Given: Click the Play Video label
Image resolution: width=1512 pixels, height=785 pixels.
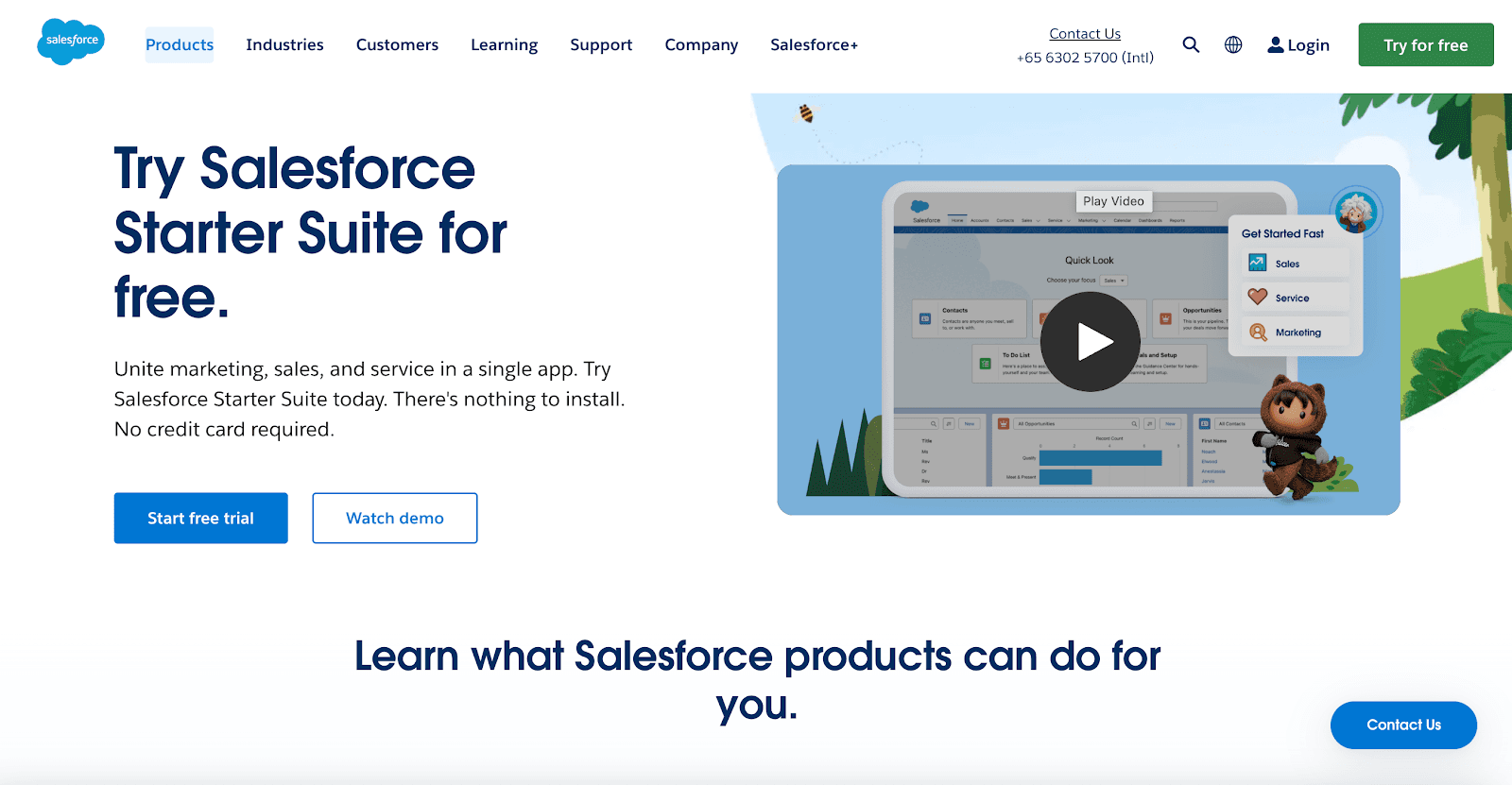Looking at the screenshot, I should 1114,201.
